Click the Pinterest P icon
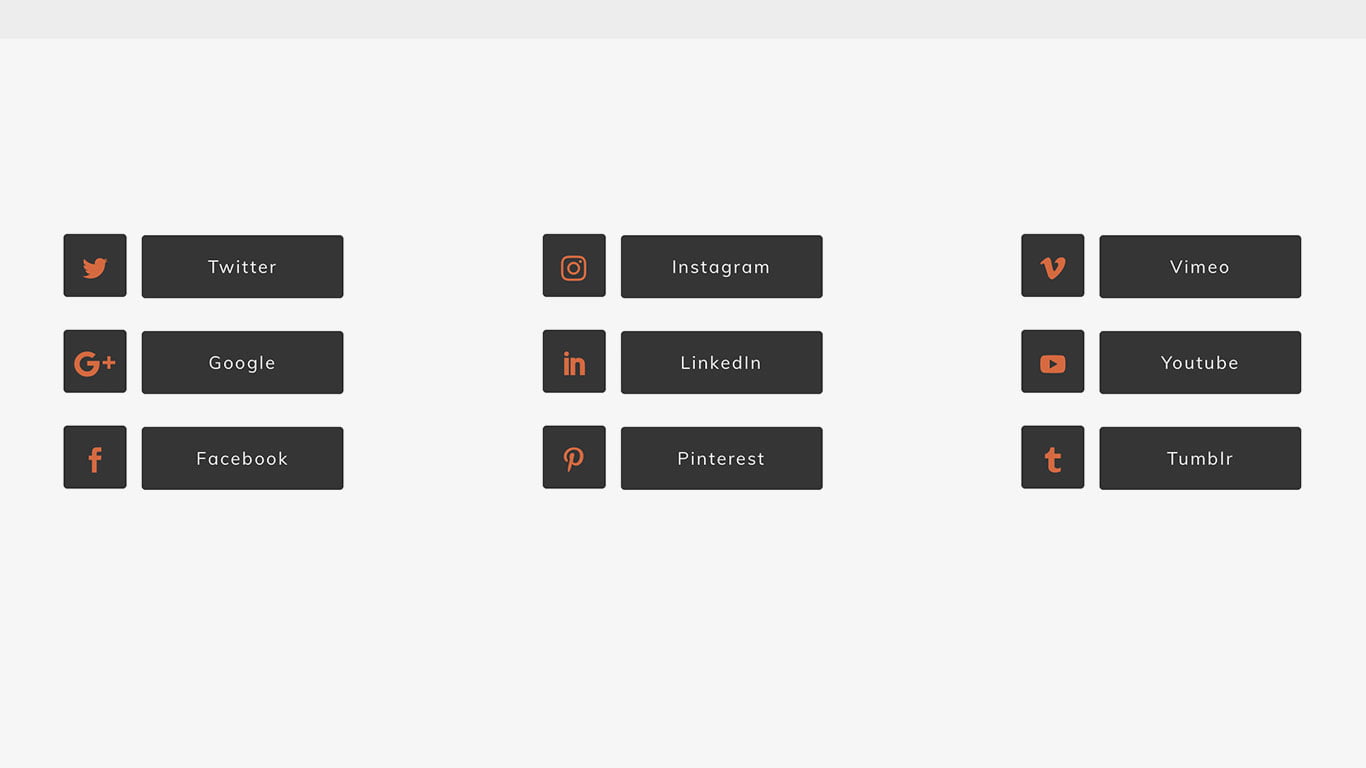The width and height of the screenshot is (1366, 768). pos(574,459)
